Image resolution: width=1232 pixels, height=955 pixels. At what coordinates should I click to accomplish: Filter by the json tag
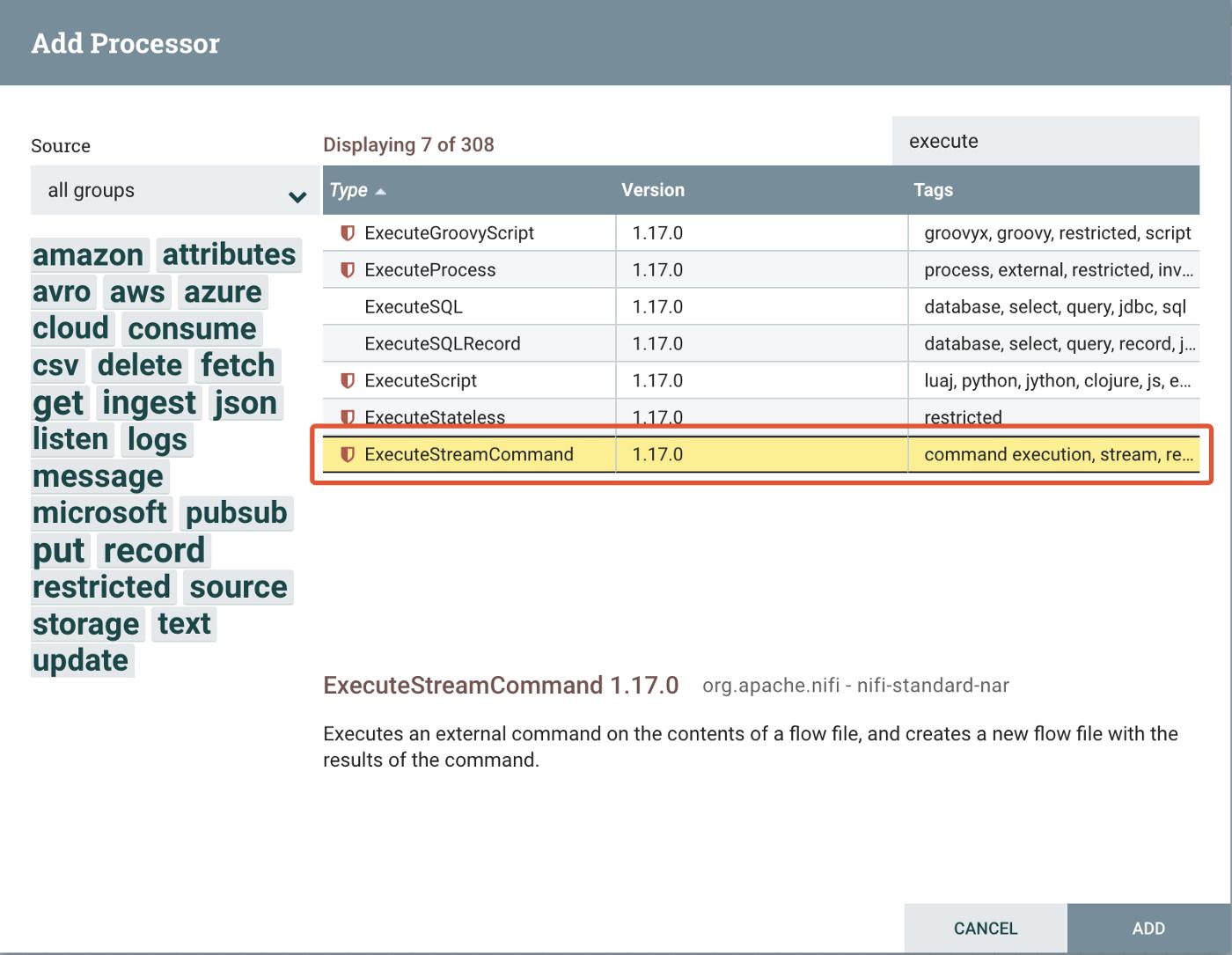[x=246, y=403]
